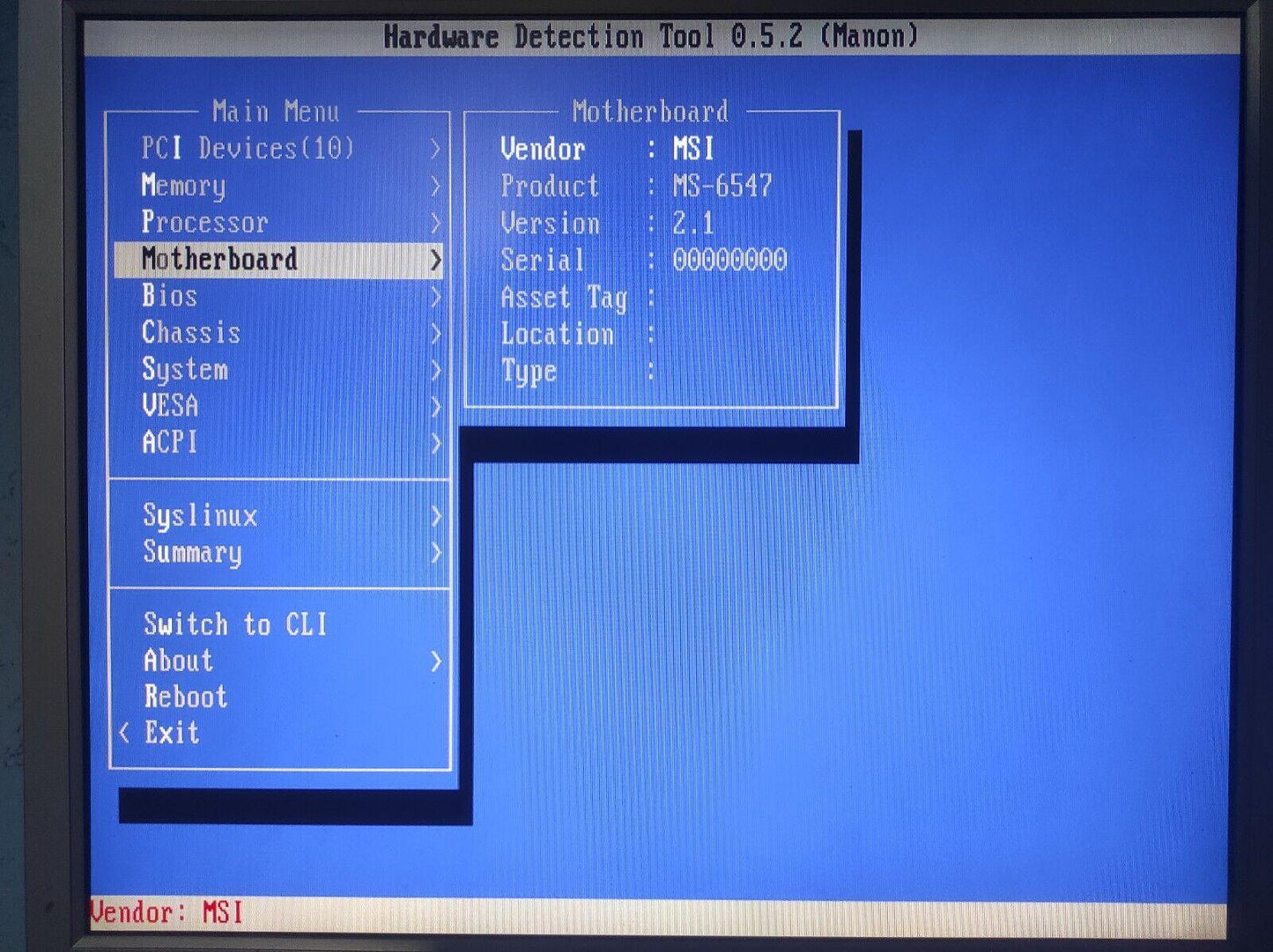Open the System menu item
This screenshot has height=952, width=1273.
tap(185, 369)
